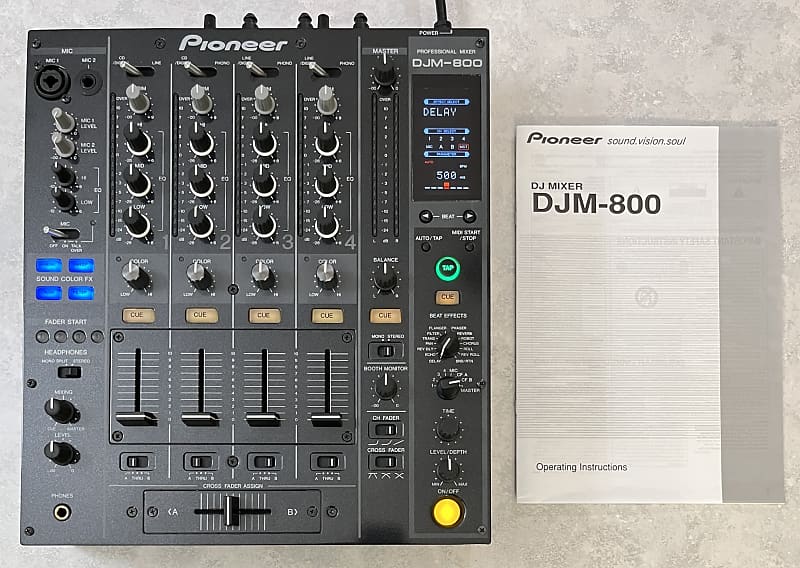
Task: Point to the PHONES headphone jack
Action: 62,512
